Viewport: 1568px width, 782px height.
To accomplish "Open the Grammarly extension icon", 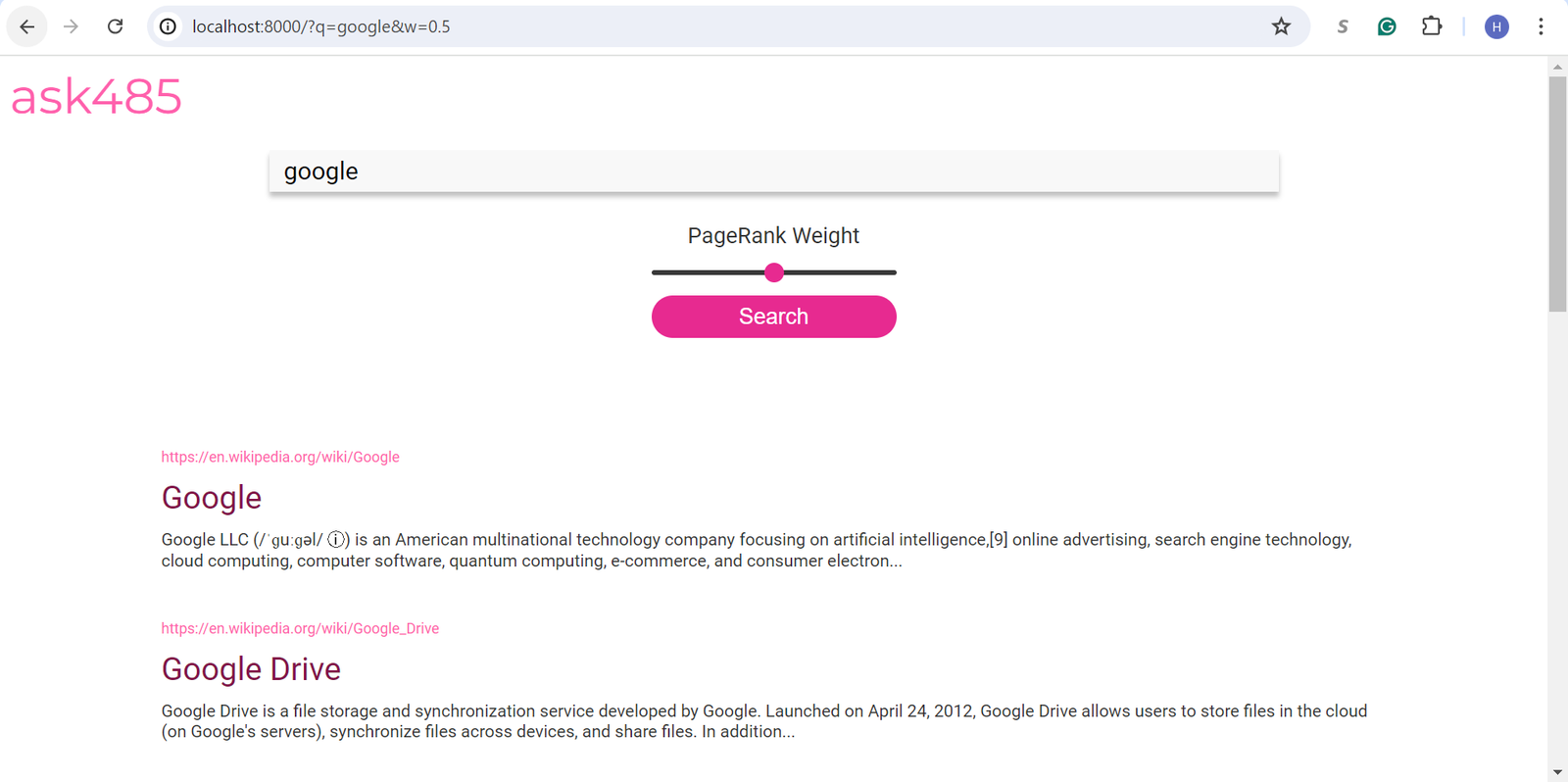I will click(1387, 26).
